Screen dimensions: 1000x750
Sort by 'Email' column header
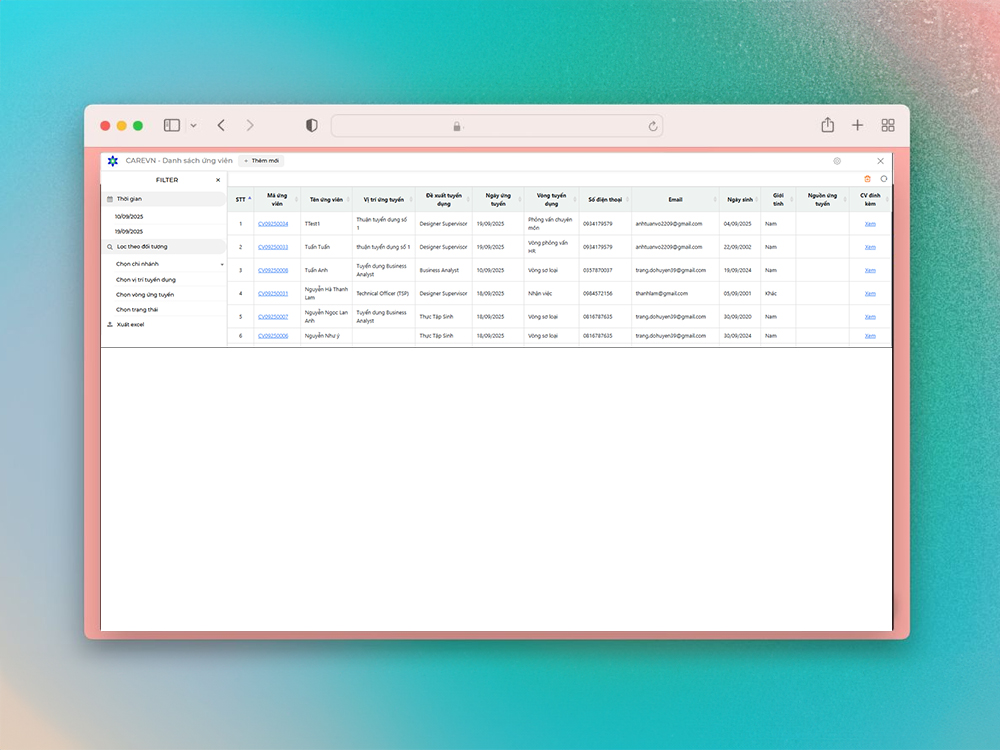(675, 199)
